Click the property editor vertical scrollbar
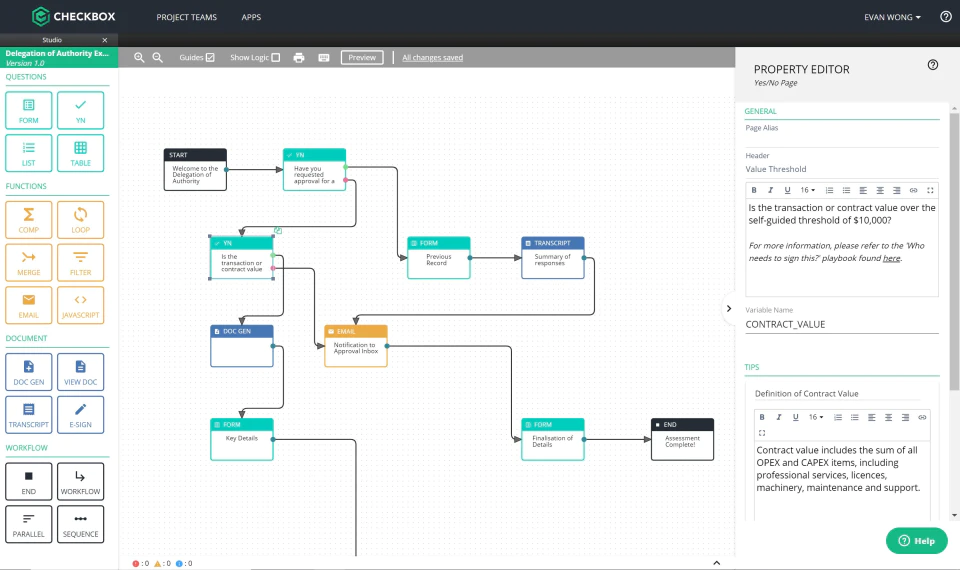This screenshot has height=570, width=960. pyautogui.click(x=954, y=251)
